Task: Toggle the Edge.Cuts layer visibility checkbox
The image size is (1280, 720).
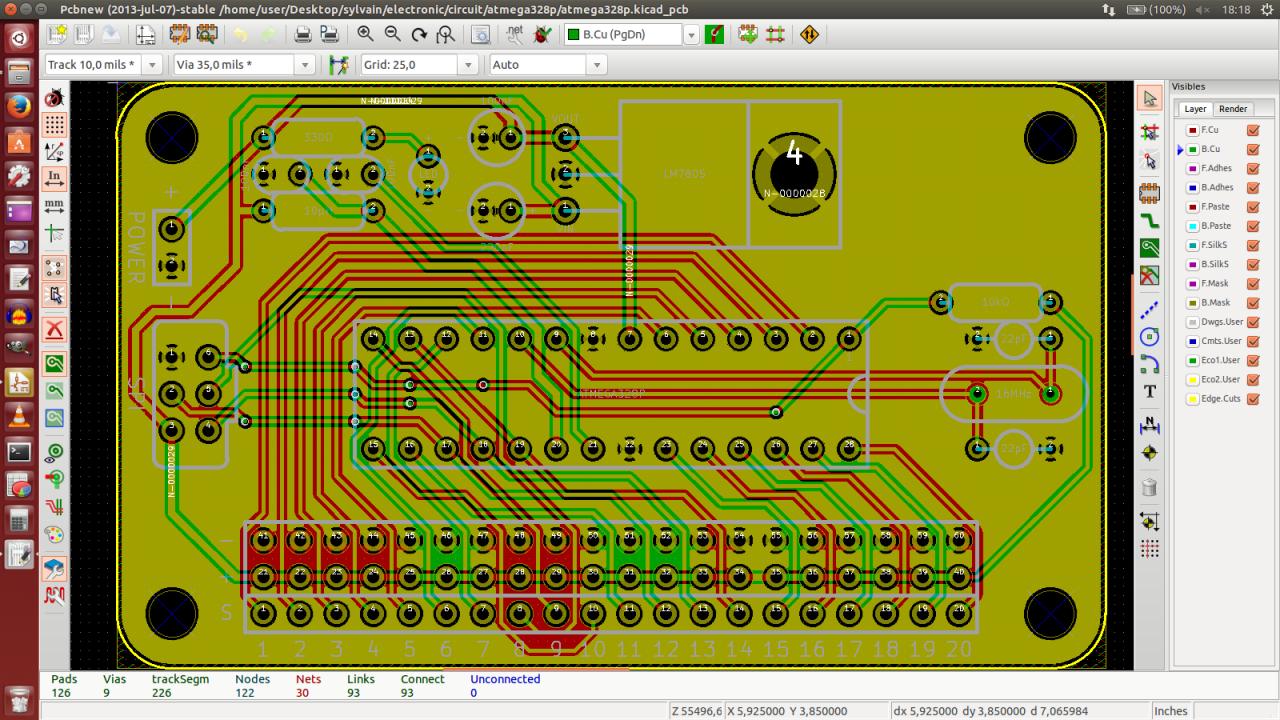Action: [x=1253, y=399]
